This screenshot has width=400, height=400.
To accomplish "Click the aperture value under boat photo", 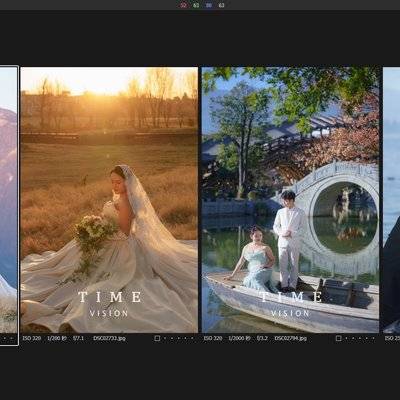I will [x=262, y=338].
